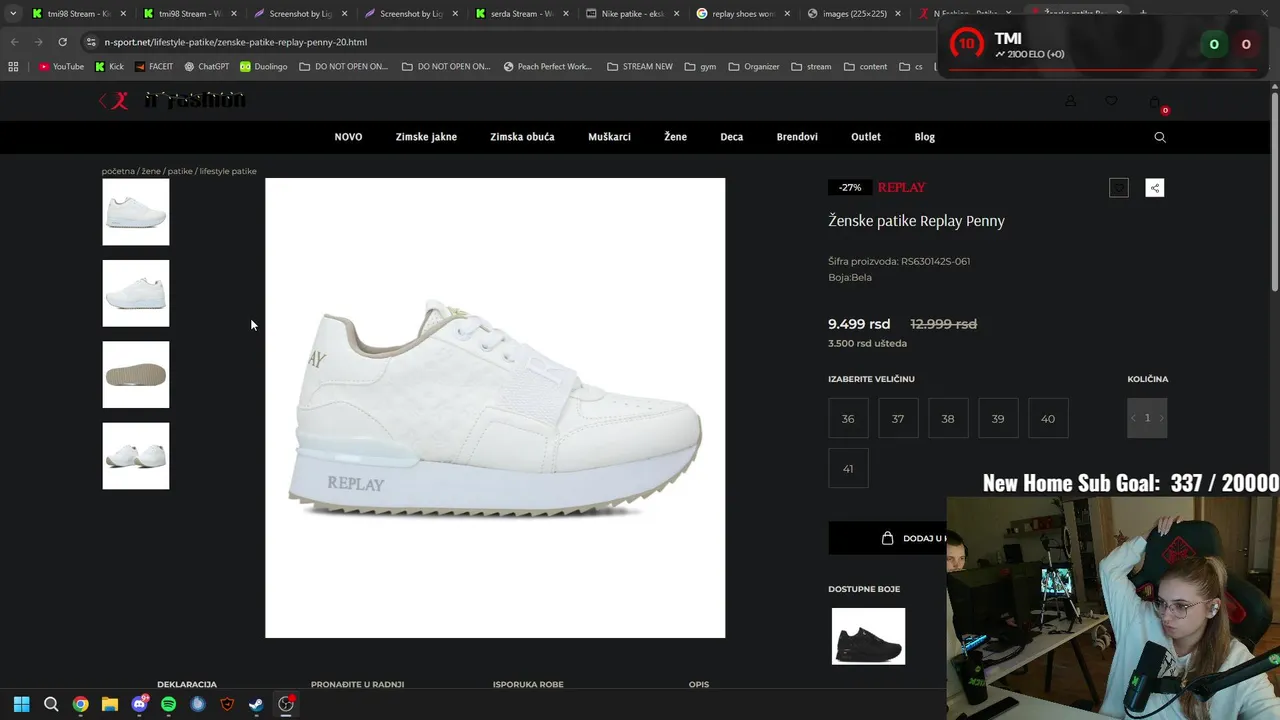Open FACEIT bookmark
1280x720 pixels.
153,67
